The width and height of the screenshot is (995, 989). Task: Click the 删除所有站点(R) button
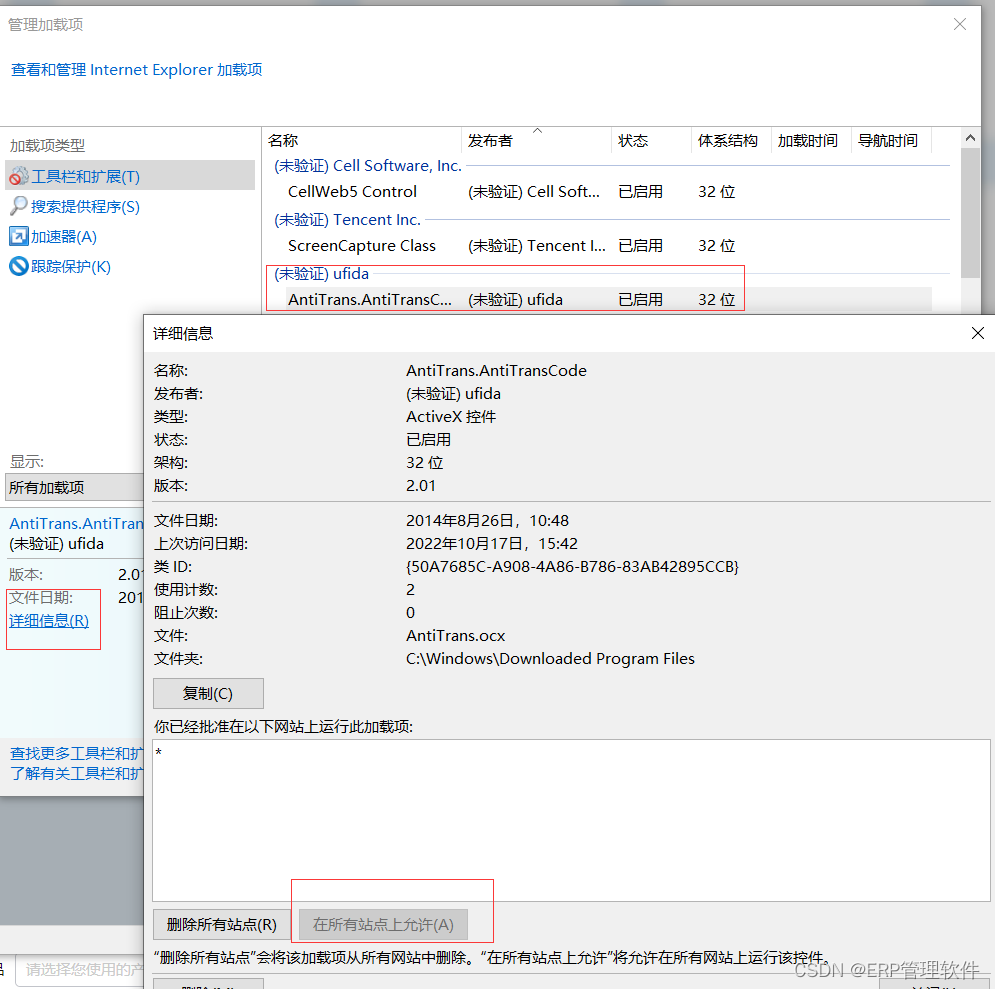(x=219, y=925)
